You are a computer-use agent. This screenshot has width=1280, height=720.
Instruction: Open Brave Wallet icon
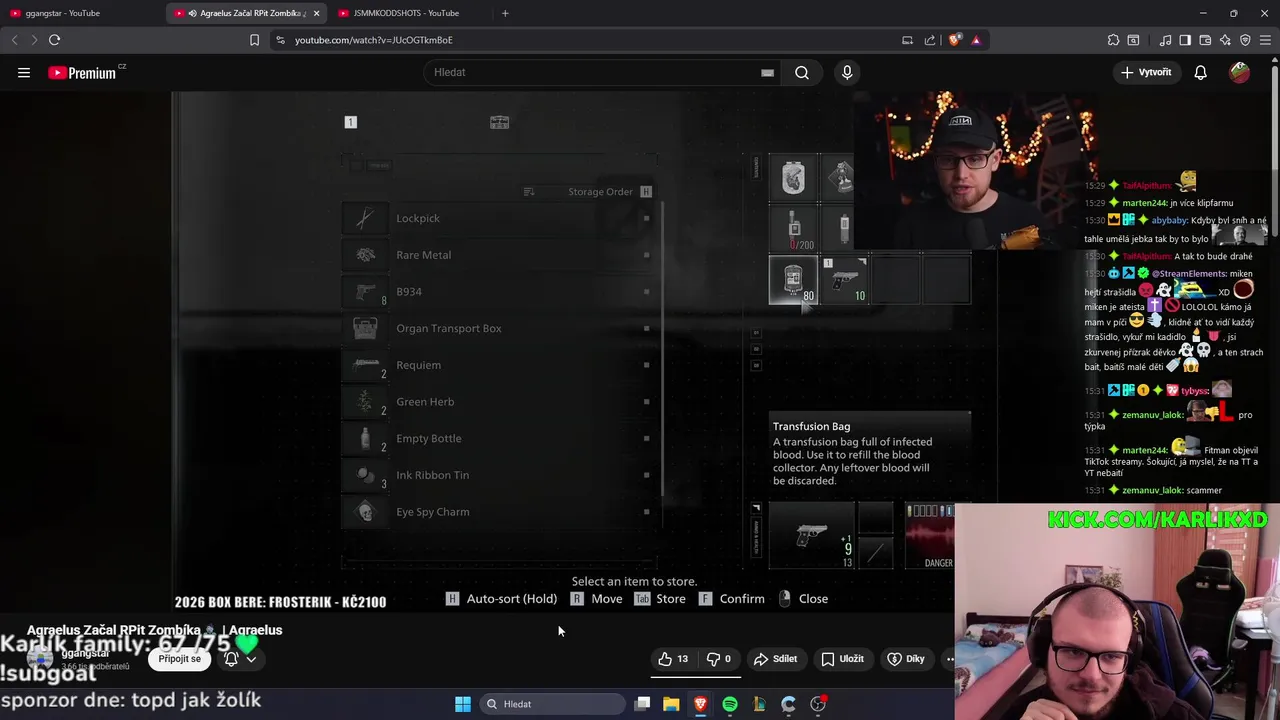click(x=1205, y=40)
